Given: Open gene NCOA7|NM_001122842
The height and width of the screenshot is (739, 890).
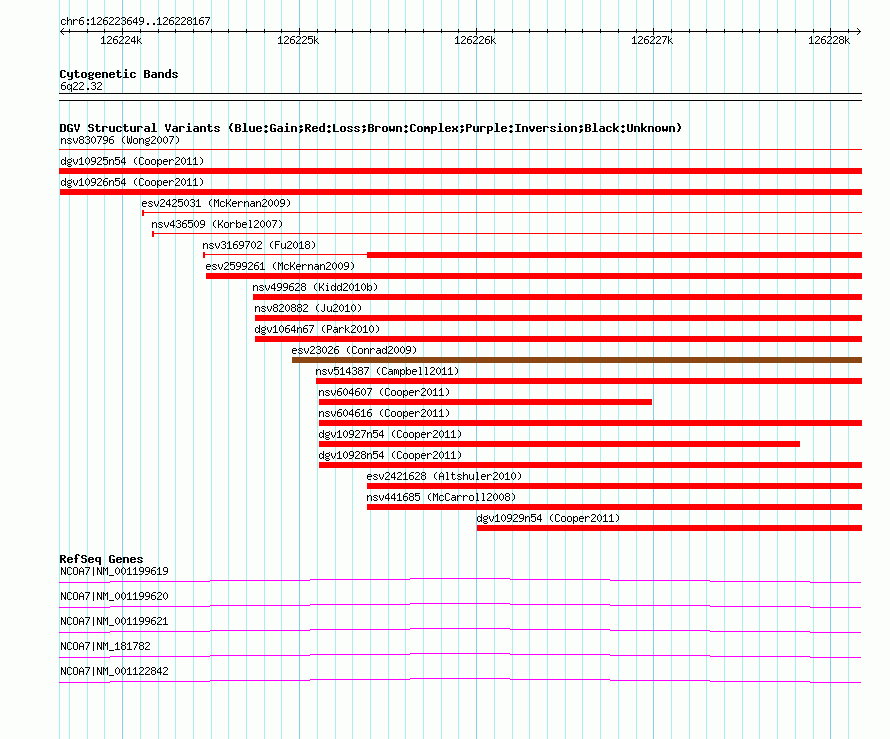Looking at the screenshot, I should click(114, 671).
